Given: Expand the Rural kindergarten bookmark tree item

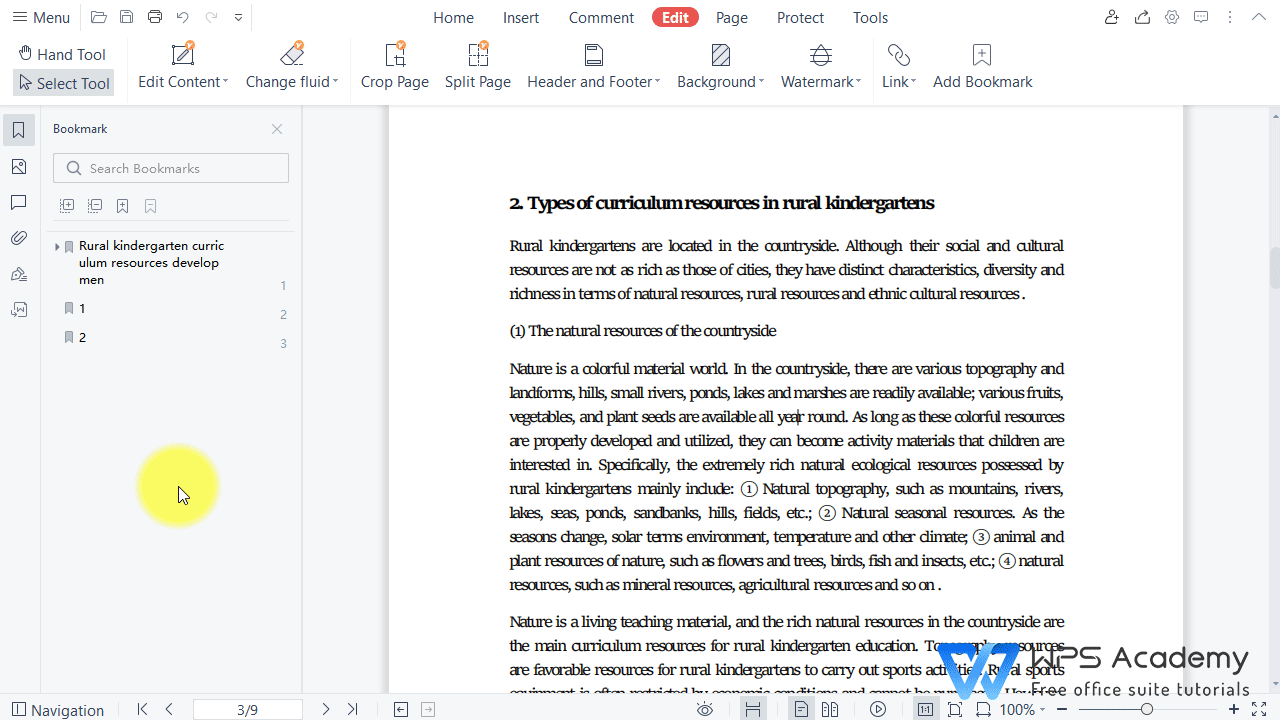Looking at the screenshot, I should [57, 246].
